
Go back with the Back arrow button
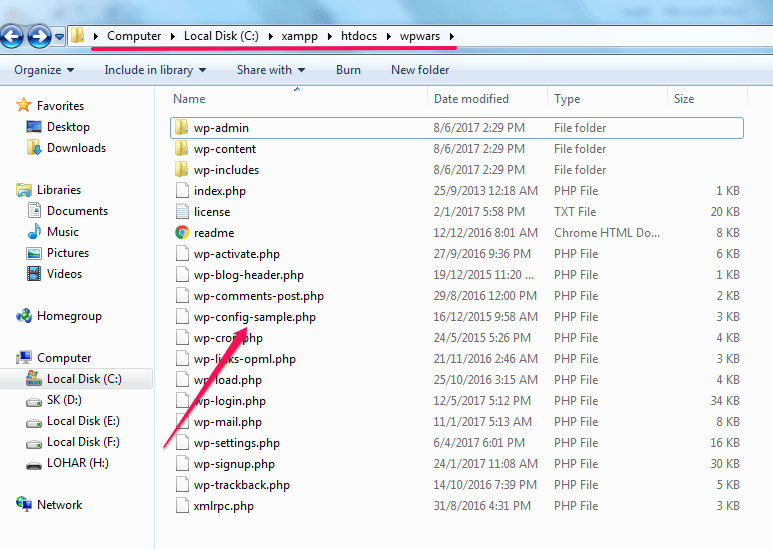12,36
